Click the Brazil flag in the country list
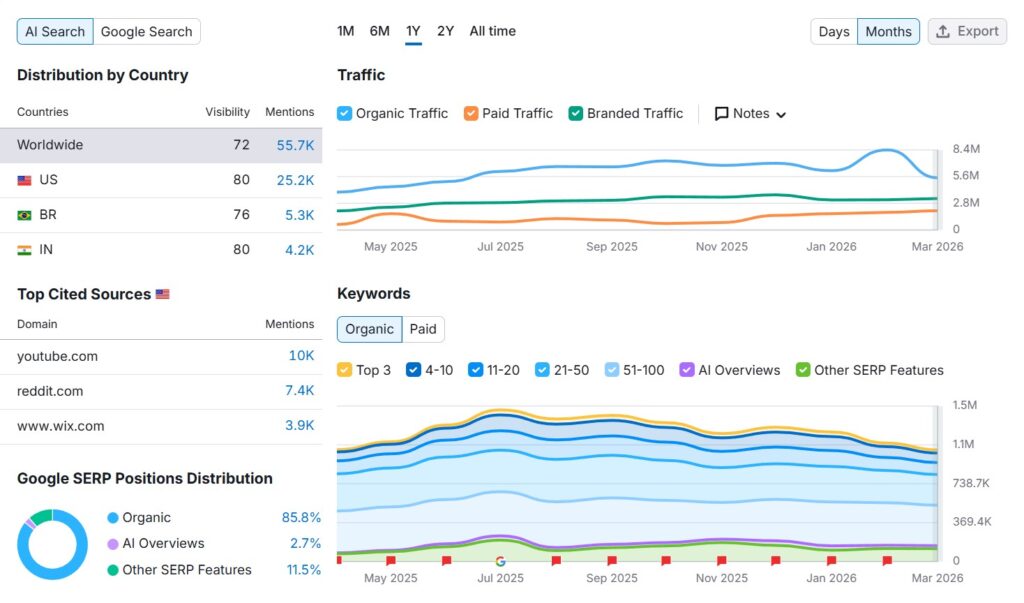The image size is (1024, 603). 26,214
